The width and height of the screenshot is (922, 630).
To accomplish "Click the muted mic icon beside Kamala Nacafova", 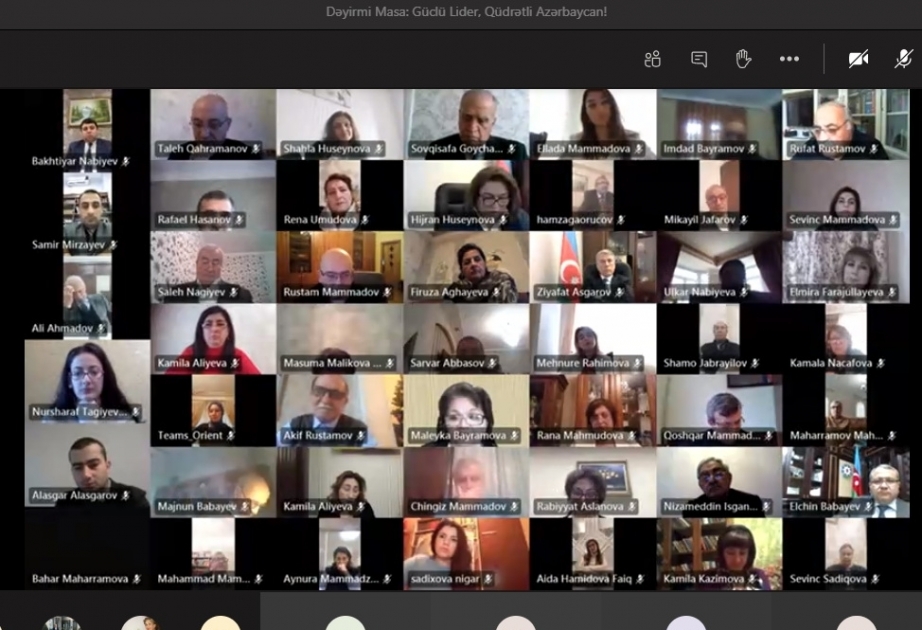I will coord(880,364).
